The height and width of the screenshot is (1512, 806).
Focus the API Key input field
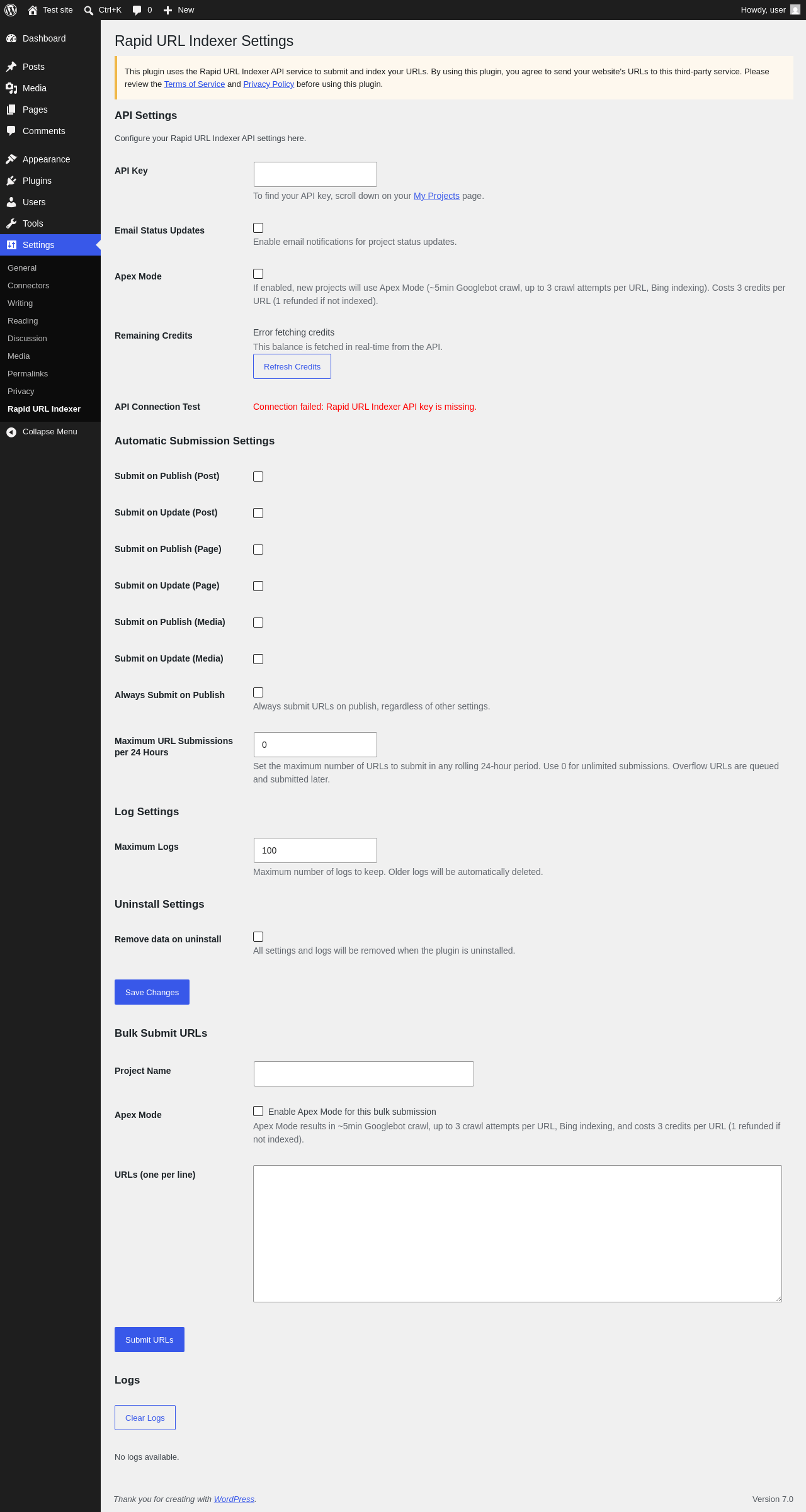tap(315, 174)
